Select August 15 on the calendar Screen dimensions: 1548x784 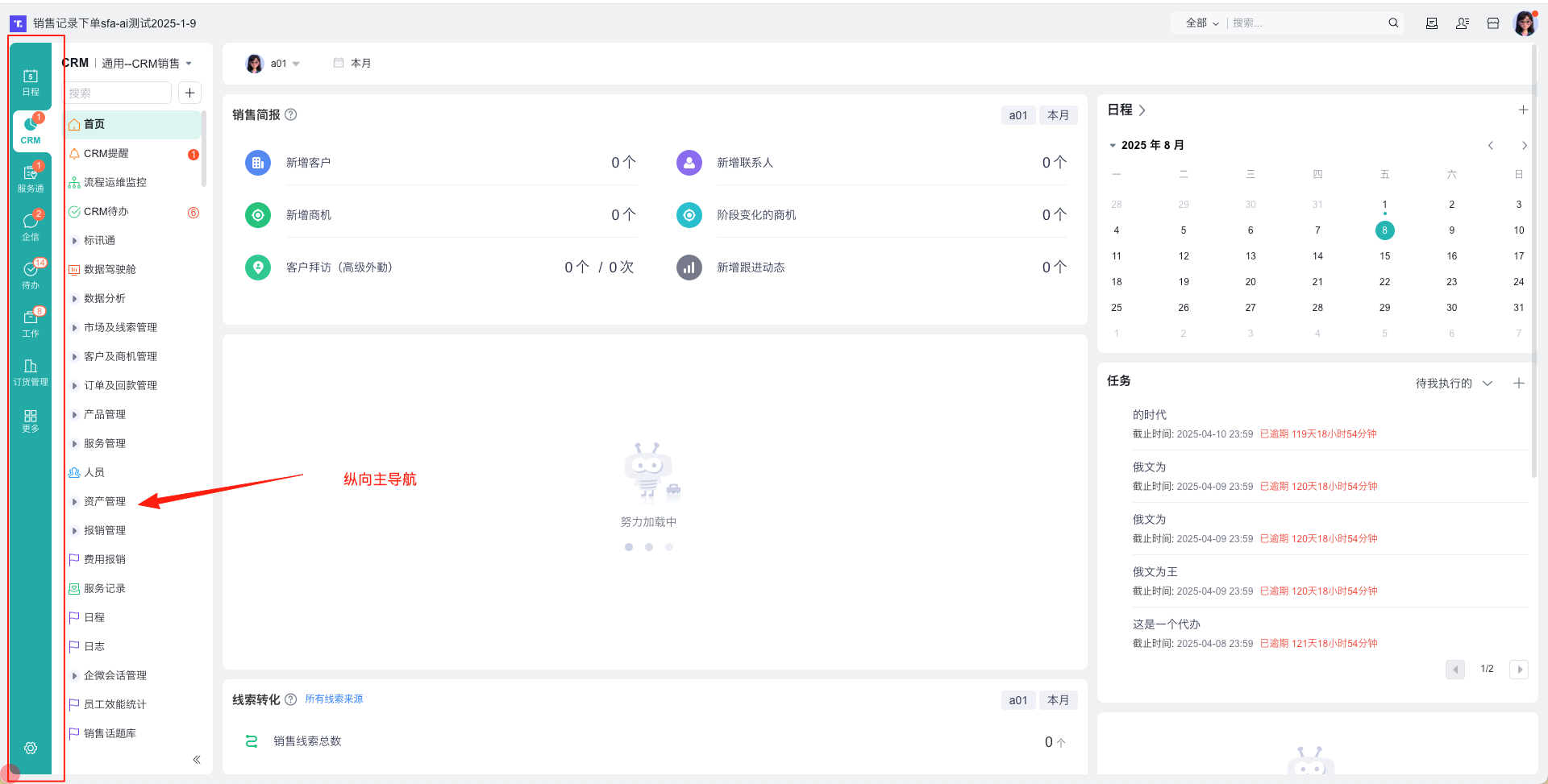pyautogui.click(x=1384, y=255)
